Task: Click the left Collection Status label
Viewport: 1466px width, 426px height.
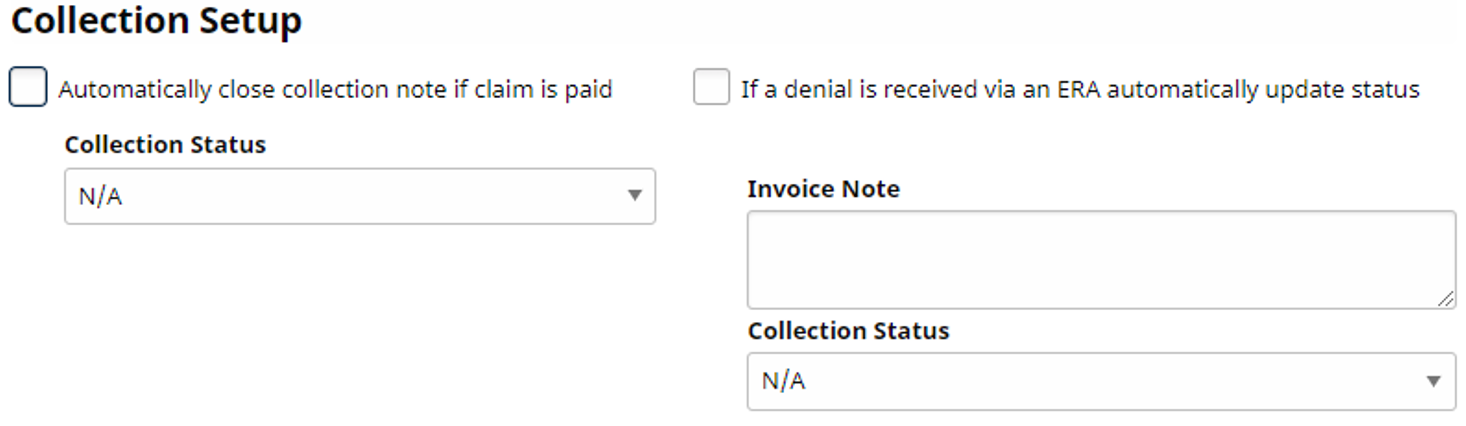Action: (165, 145)
